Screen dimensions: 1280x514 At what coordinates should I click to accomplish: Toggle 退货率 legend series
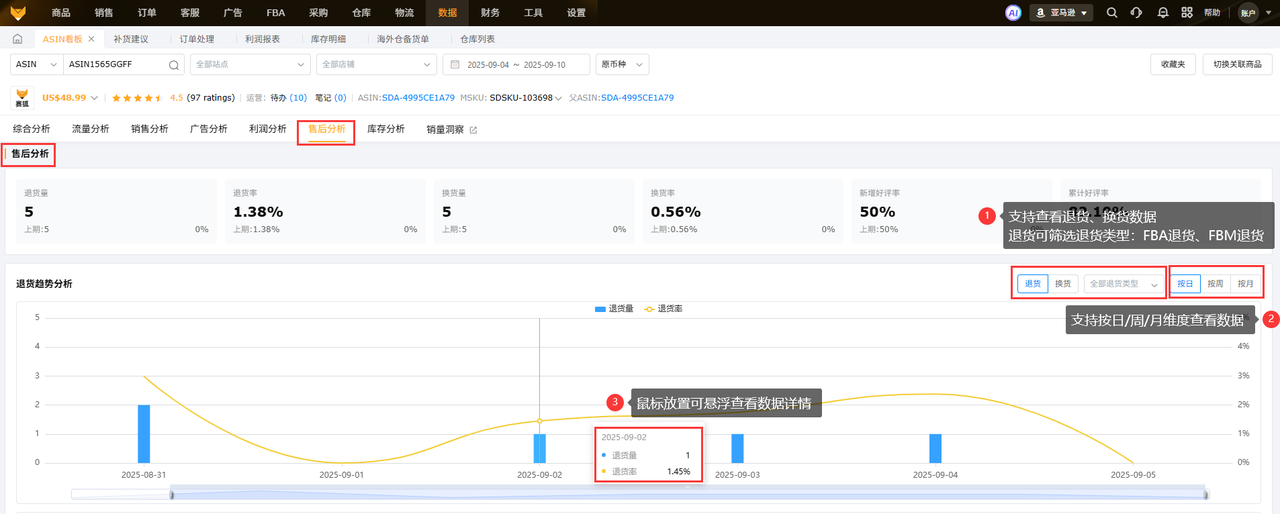click(664, 309)
